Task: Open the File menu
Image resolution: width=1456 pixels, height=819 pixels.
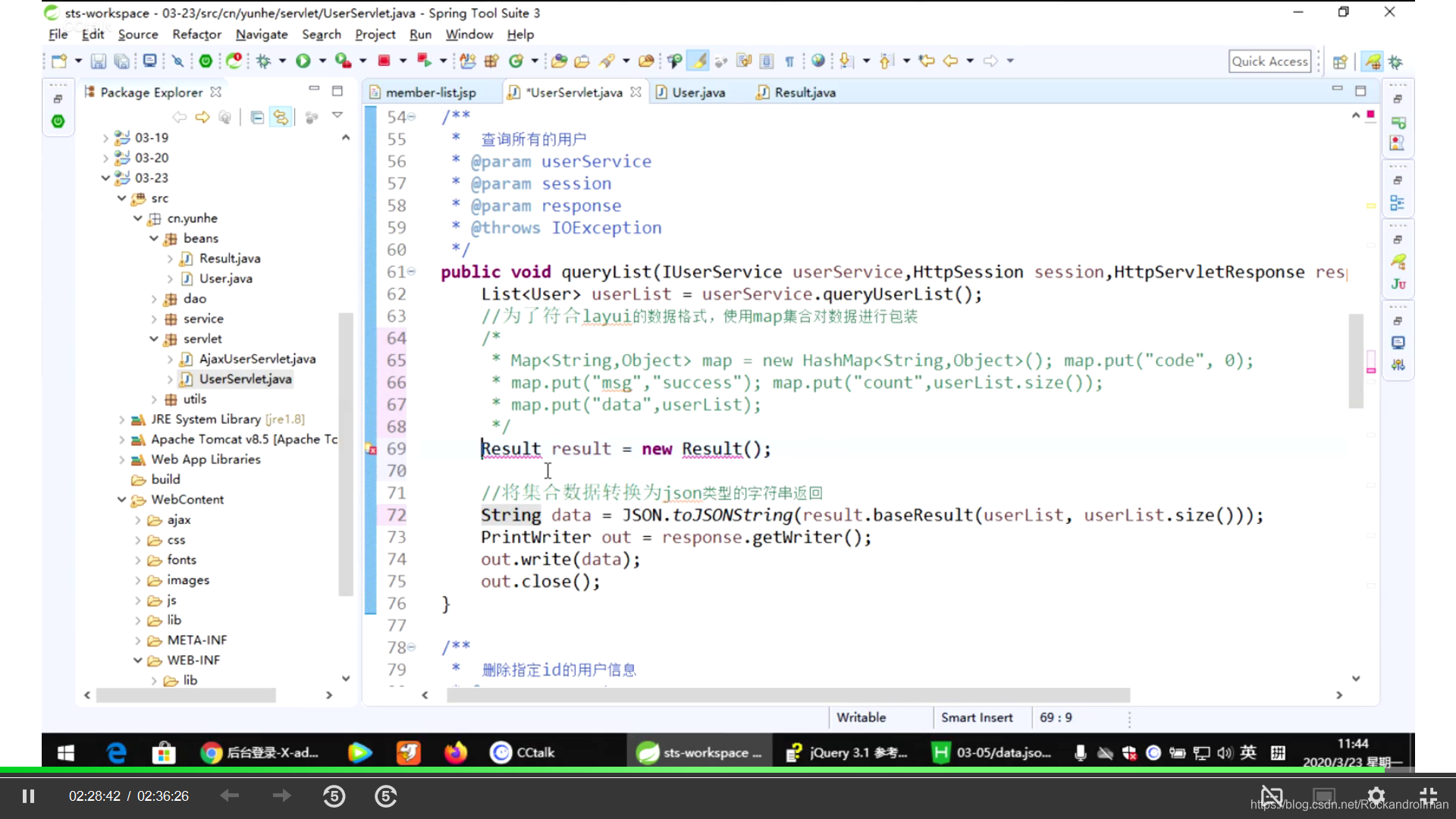Action: point(58,34)
